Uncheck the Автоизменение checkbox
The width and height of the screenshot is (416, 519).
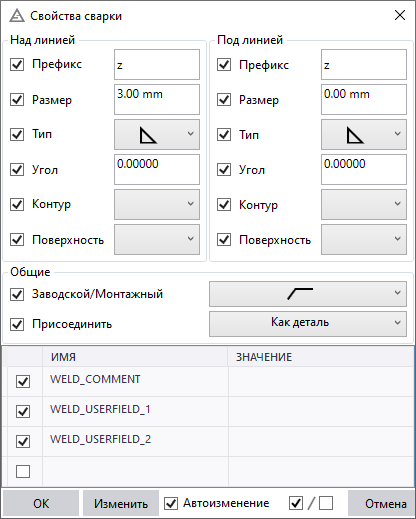[171, 503]
